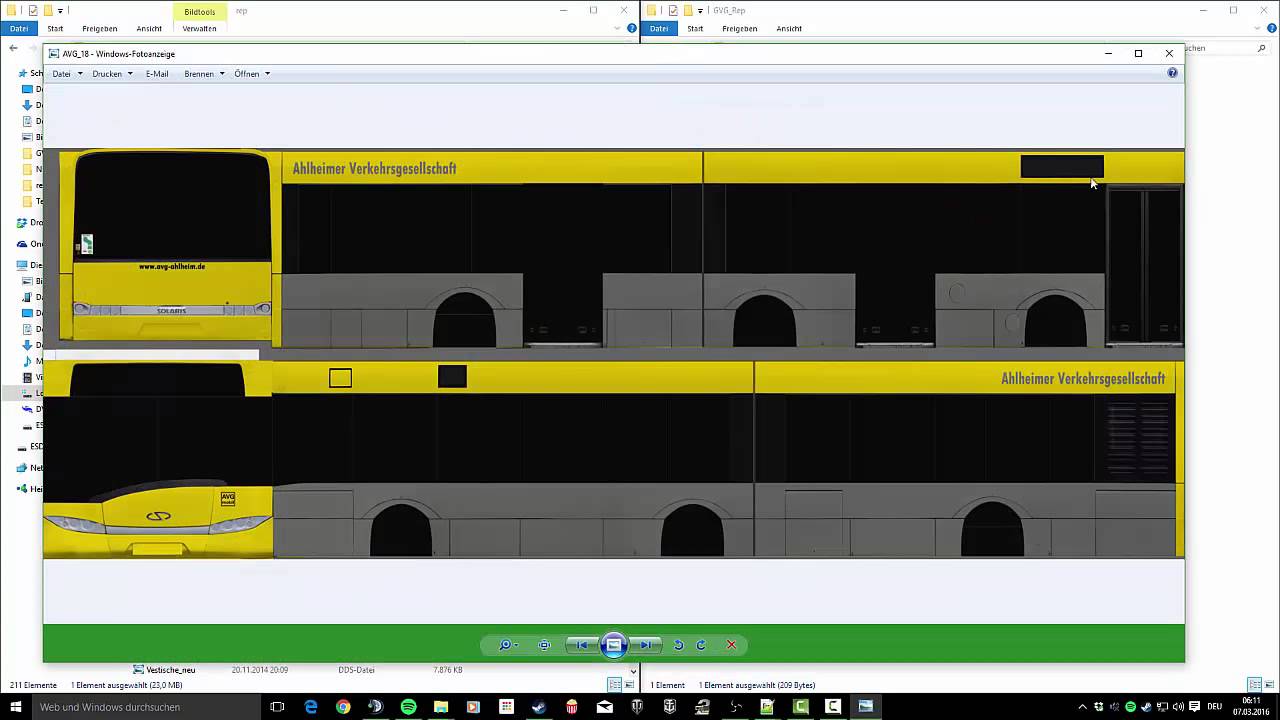Switch GVG_Rep window to details view
This screenshot has height=720, width=1280.
(x=1254, y=685)
